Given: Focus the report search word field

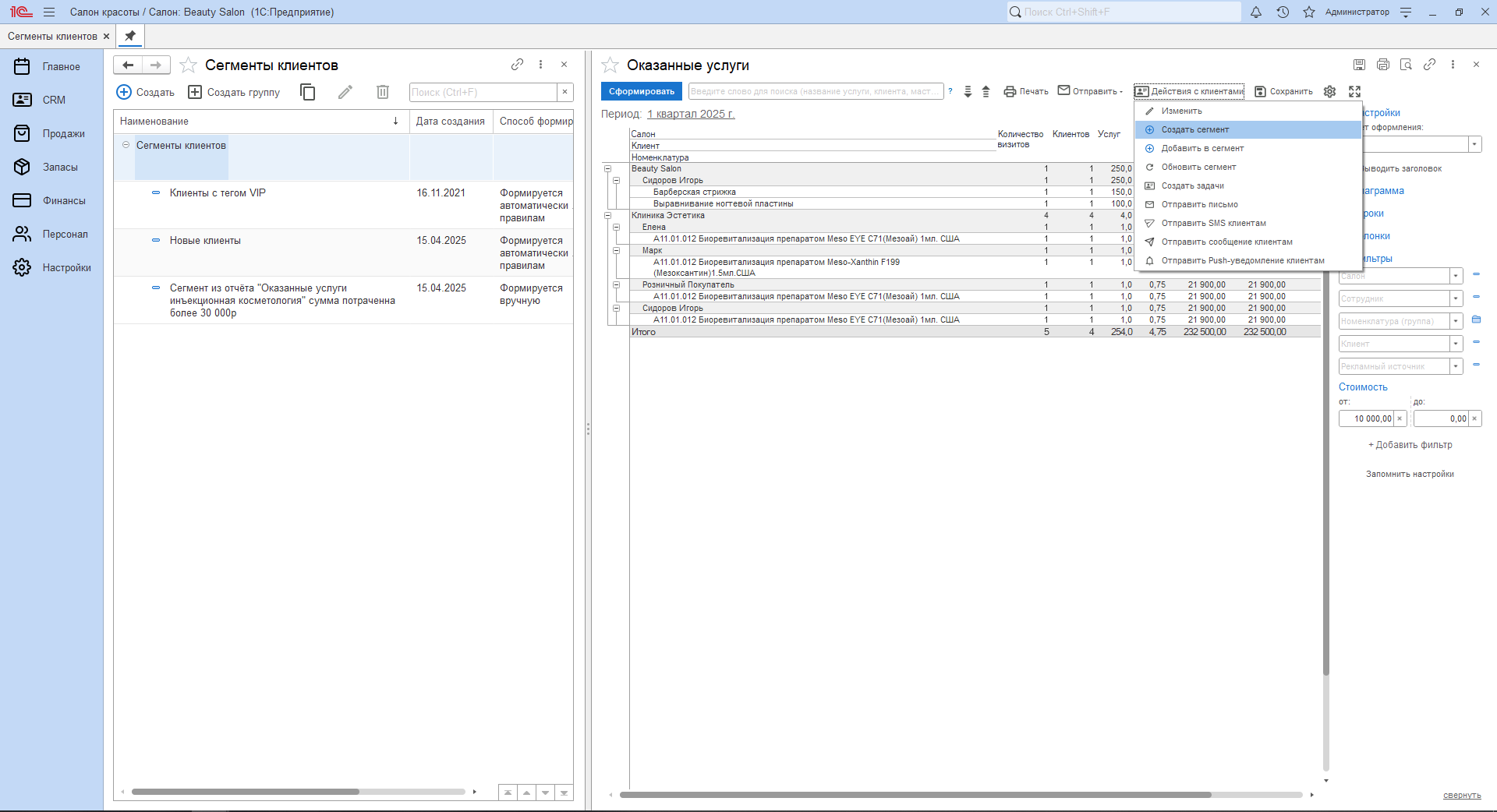Looking at the screenshot, I should pyautogui.click(x=816, y=91).
